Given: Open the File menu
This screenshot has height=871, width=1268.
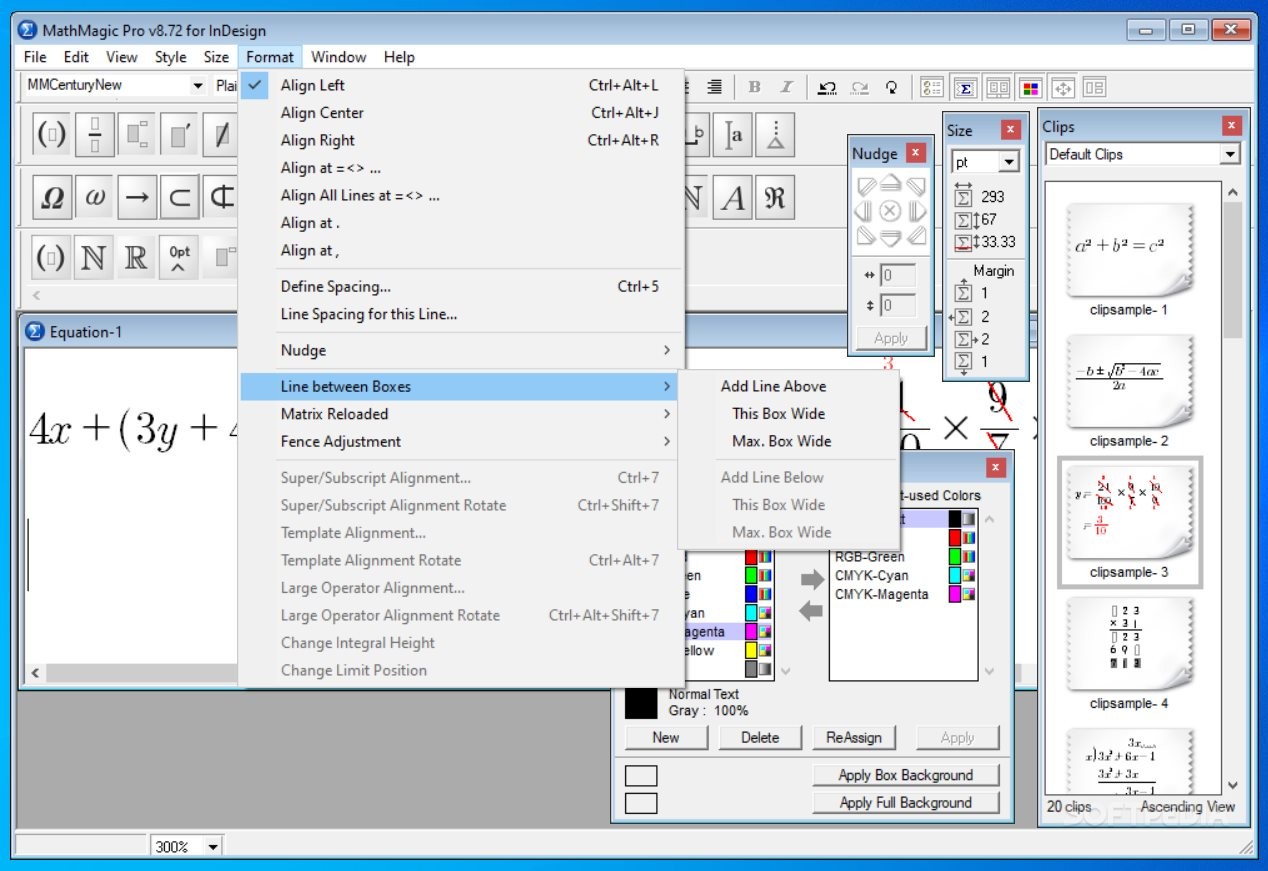Looking at the screenshot, I should [x=35, y=57].
